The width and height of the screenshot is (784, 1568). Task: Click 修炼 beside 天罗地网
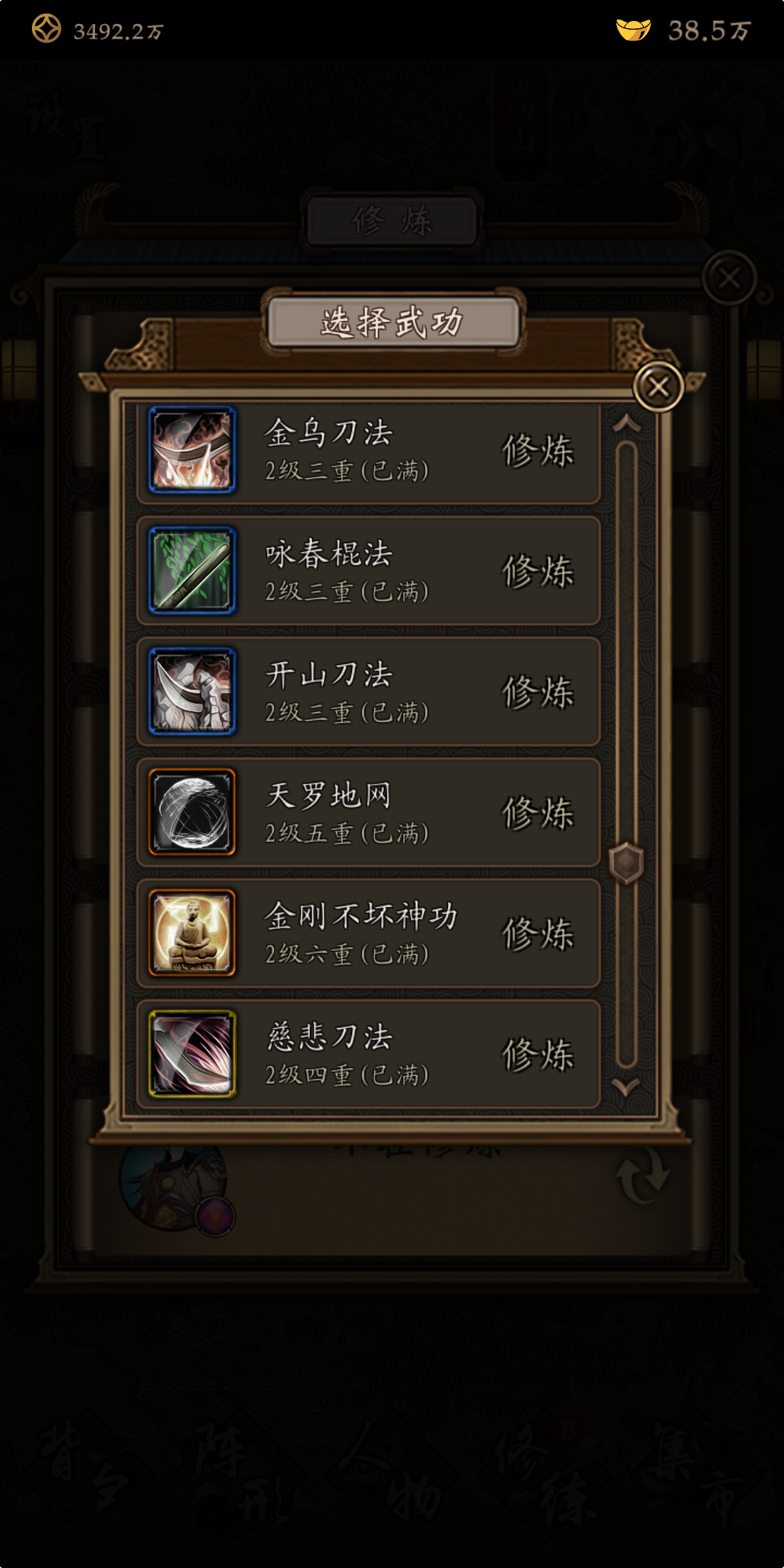click(538, 812)
